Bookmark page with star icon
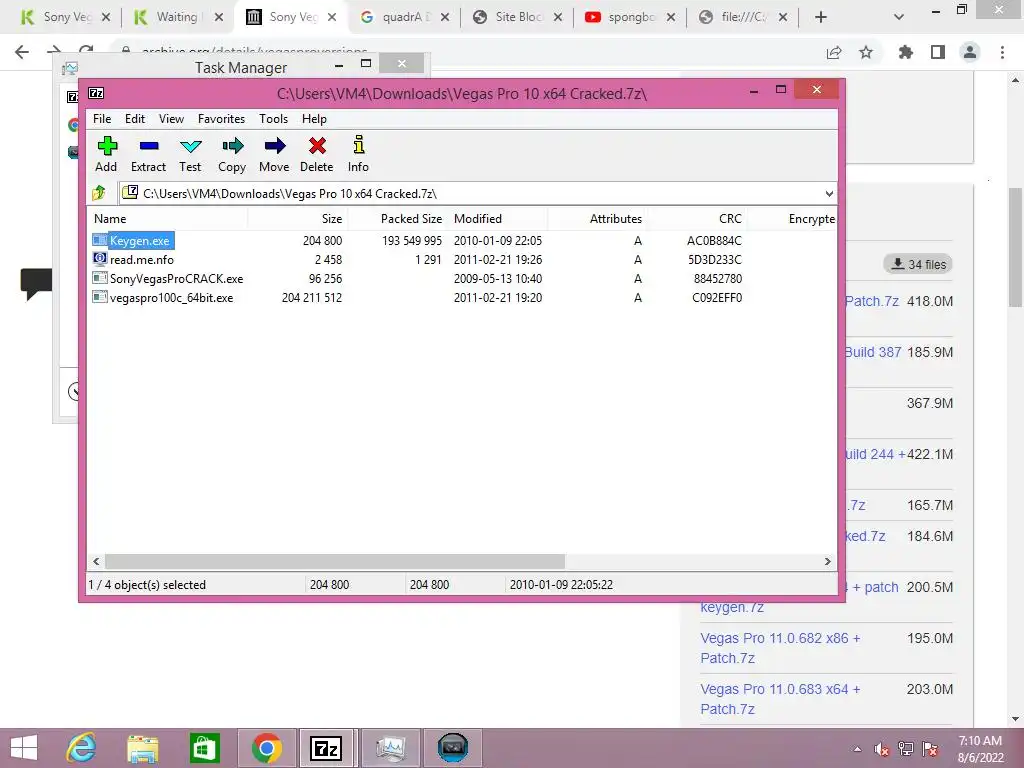1024x768 pixels. coord(866,52)
